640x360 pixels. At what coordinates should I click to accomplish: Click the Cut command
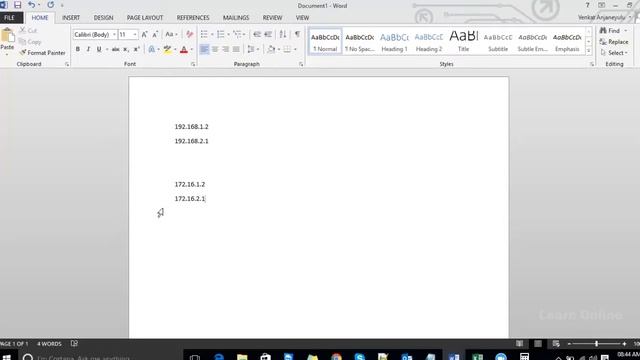[29, 31]
